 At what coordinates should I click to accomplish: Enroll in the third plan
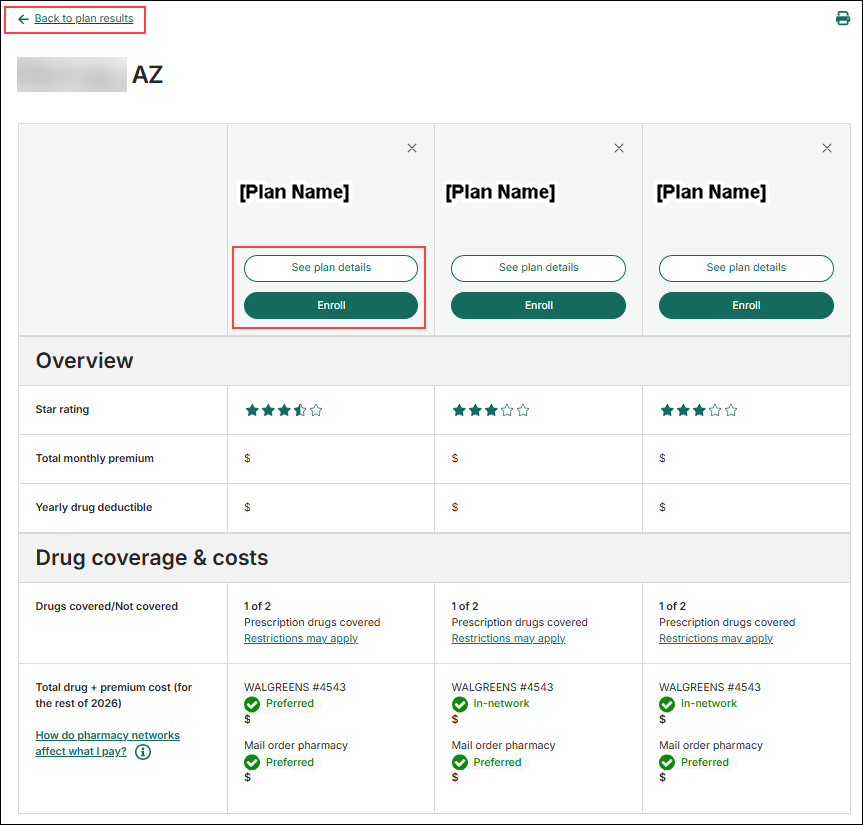746,305
